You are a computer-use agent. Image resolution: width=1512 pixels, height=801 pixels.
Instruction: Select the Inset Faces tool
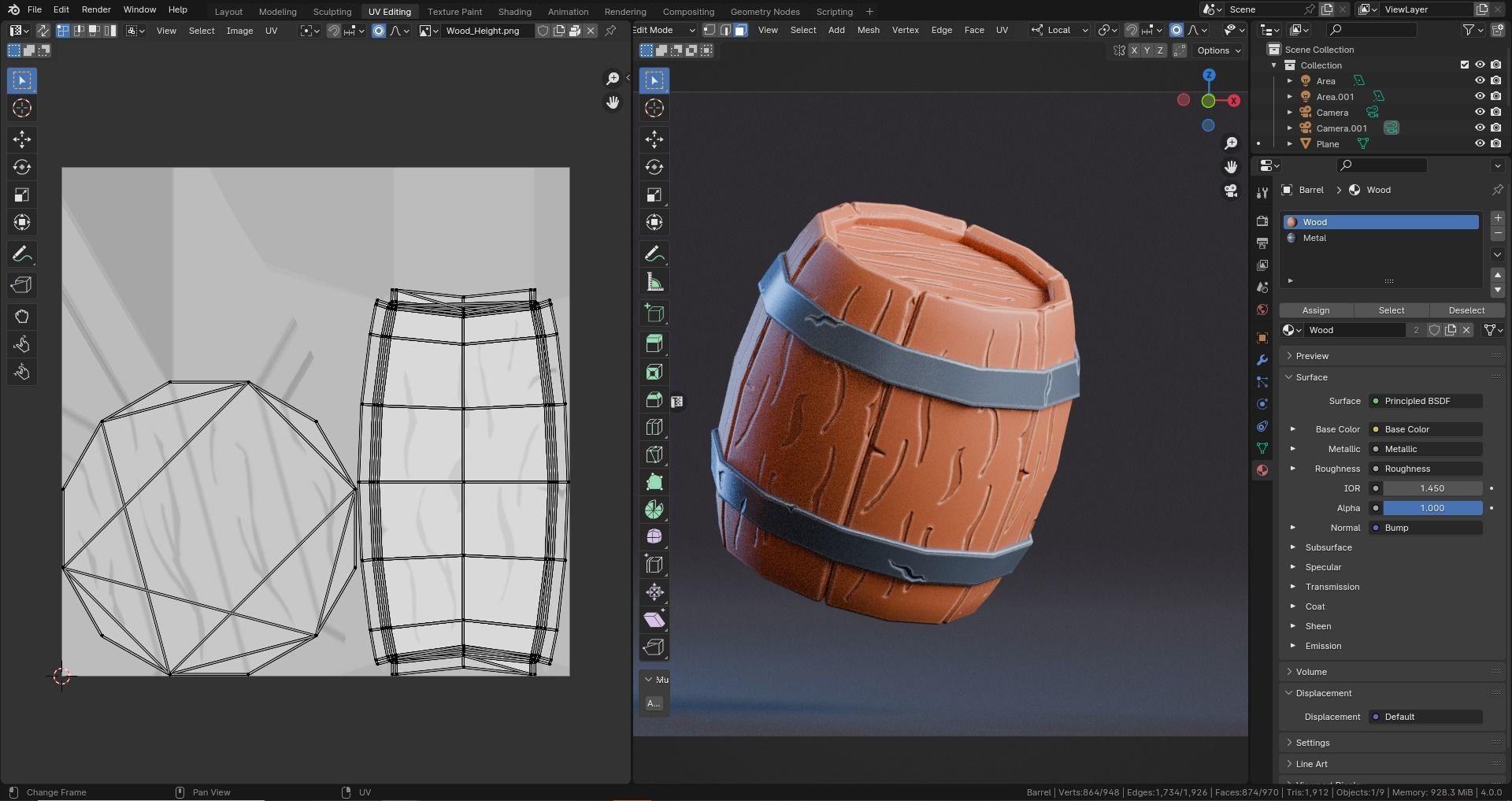pos(654,372)
